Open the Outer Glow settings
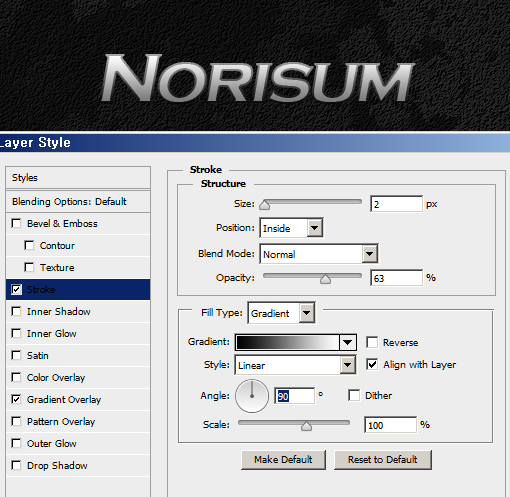 tap(52, 444)
